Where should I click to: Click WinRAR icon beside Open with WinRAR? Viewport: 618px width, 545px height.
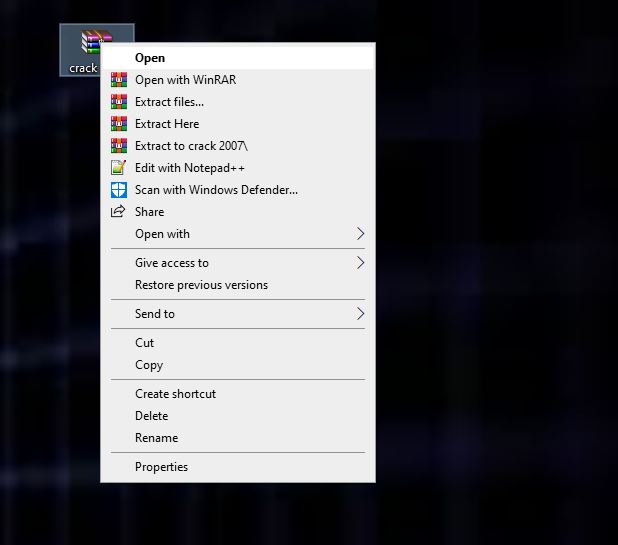tap(119, 80)
